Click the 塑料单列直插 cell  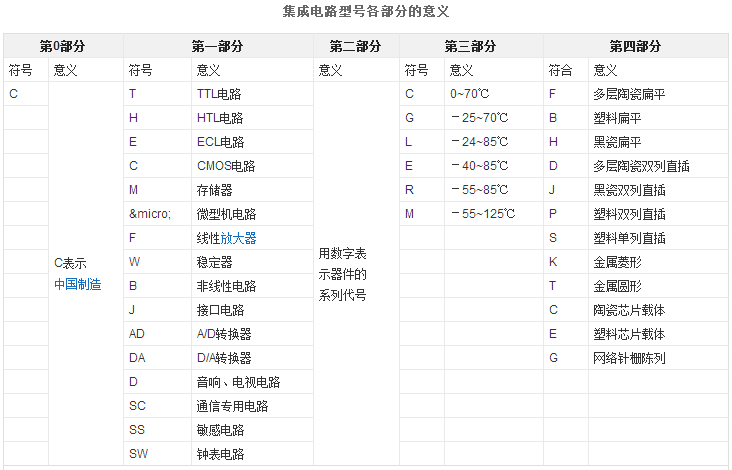pos(658,238)
